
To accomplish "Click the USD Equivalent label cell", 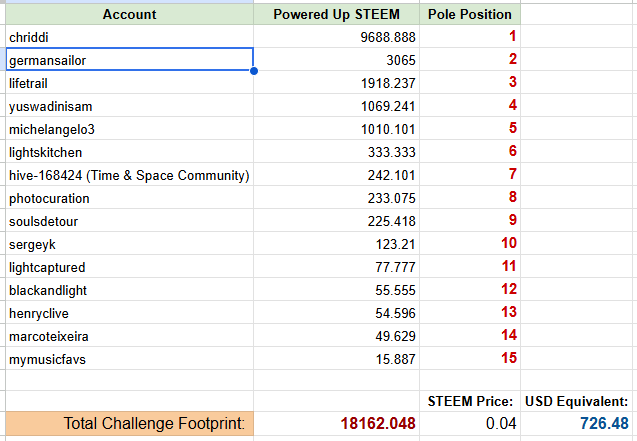I will 577,401.
